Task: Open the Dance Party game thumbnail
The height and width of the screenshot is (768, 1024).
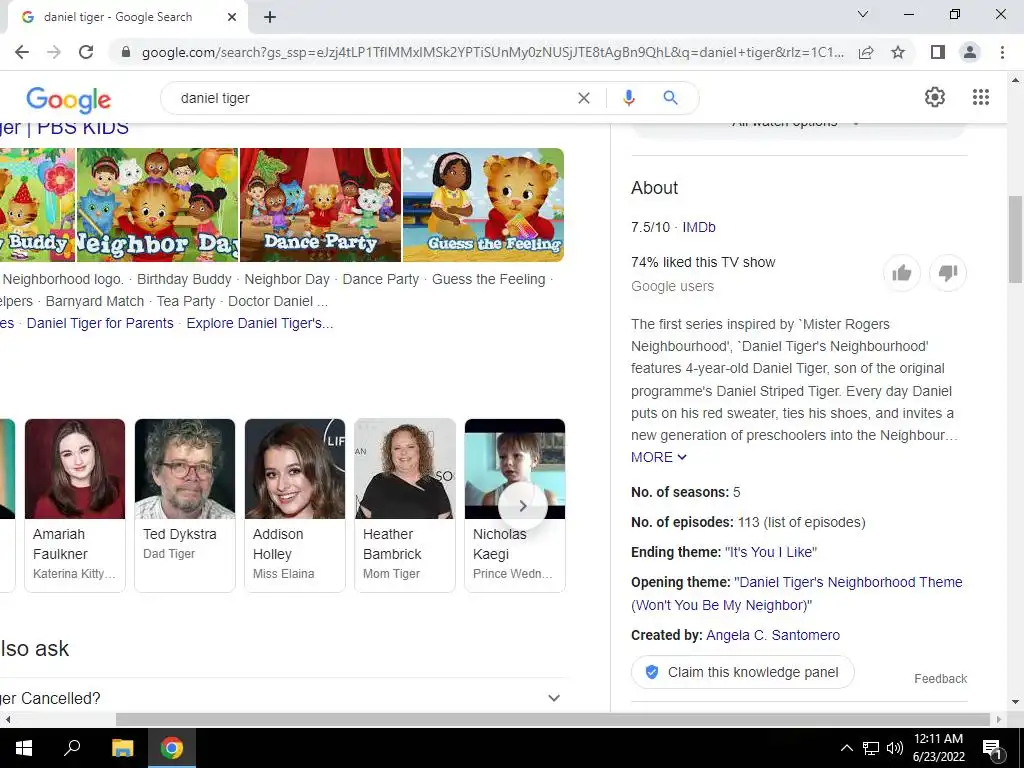Action: (320, 205)
